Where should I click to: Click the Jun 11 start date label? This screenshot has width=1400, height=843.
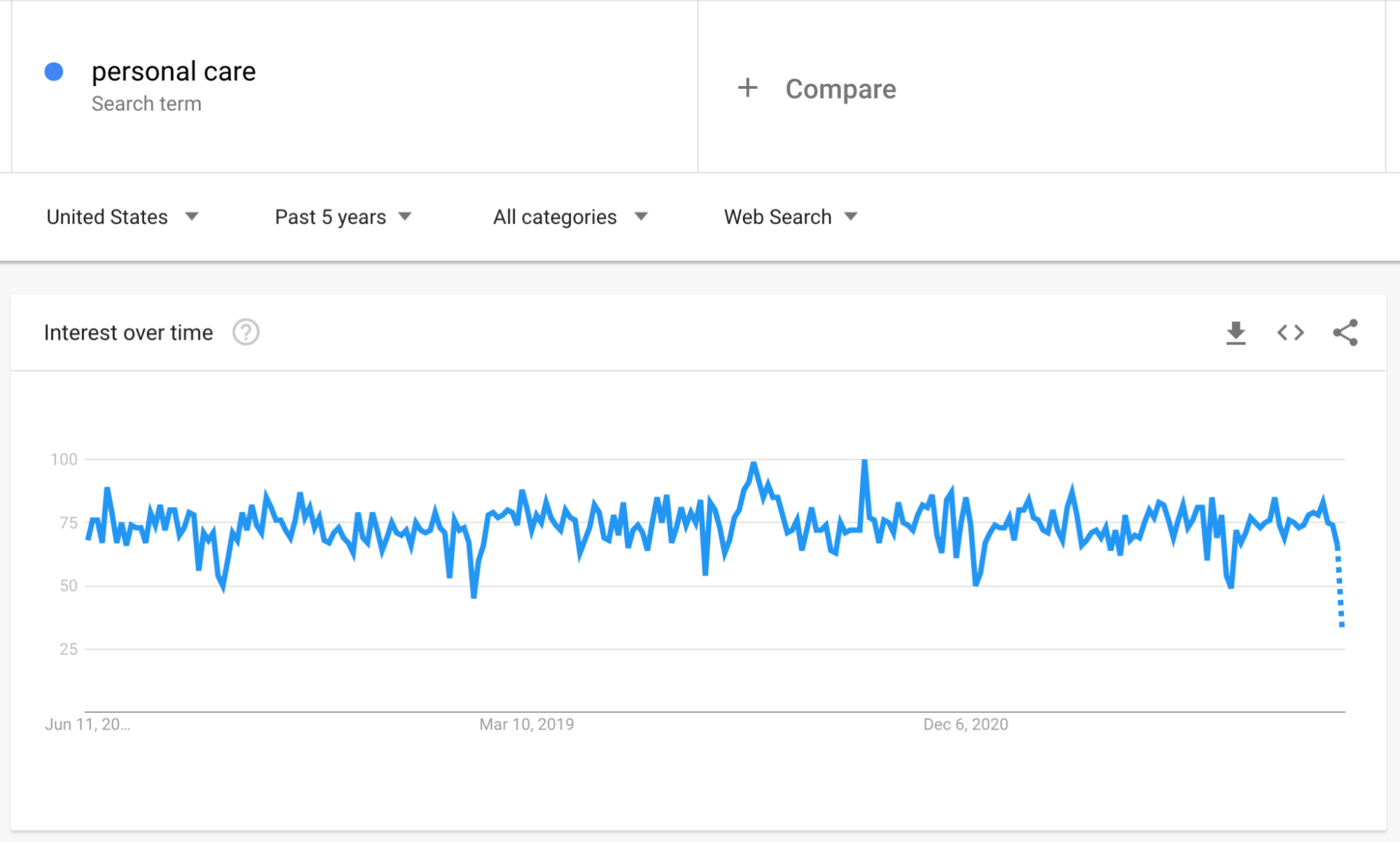pos(88,724)
